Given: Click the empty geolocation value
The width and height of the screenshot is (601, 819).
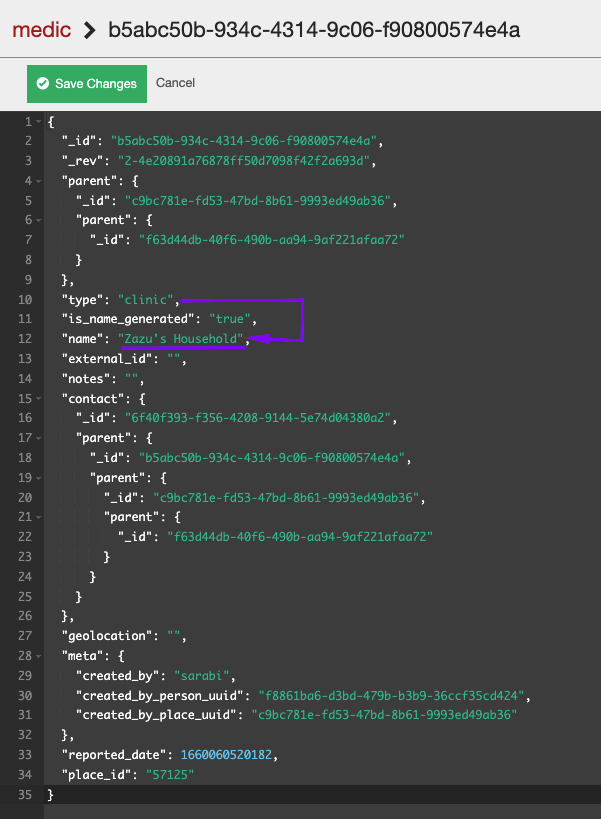Looking at the screenshot, I should (x=174, y=636).
